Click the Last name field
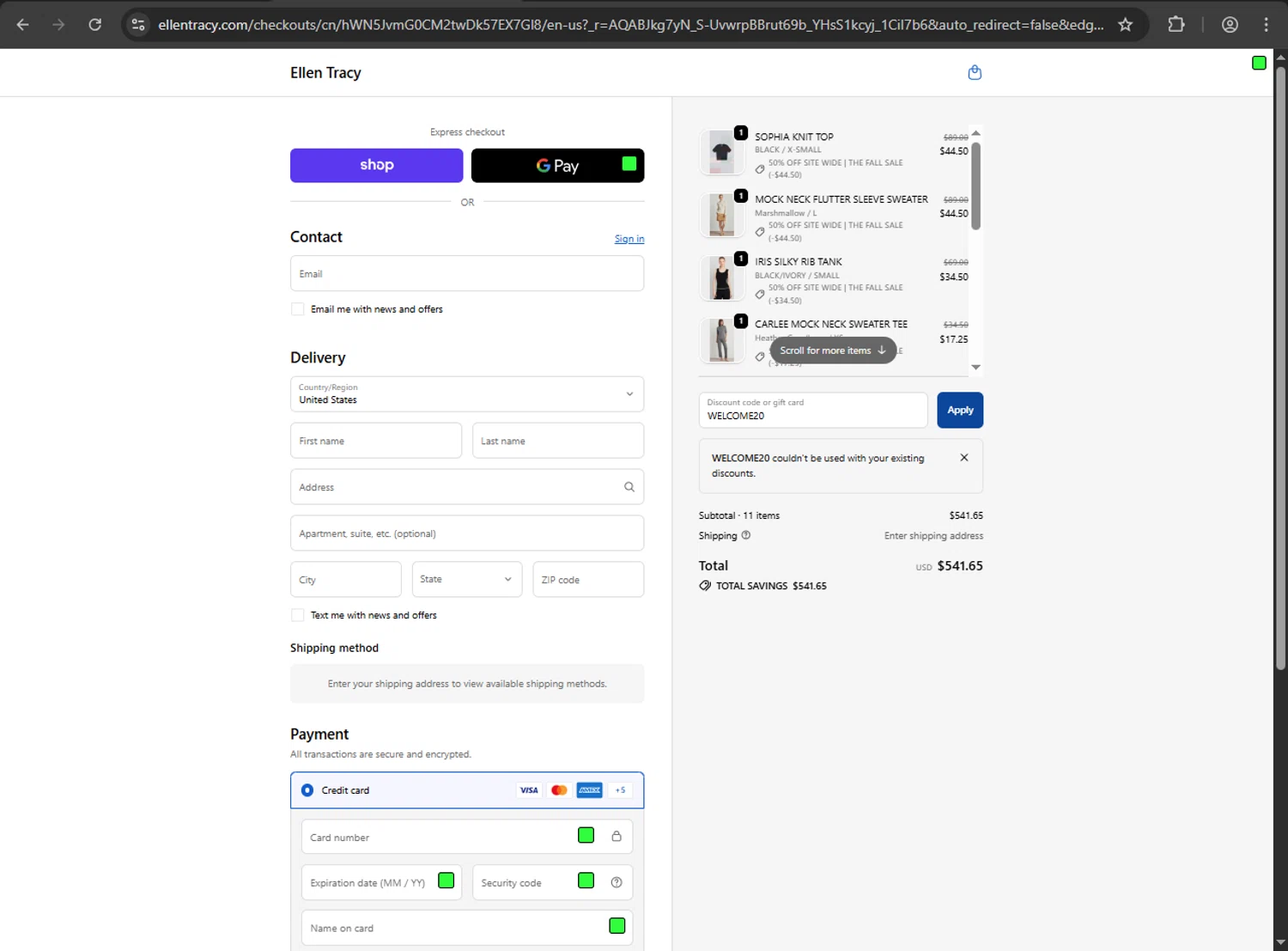Screen dimensions: 1288x951 click(558, 441)
